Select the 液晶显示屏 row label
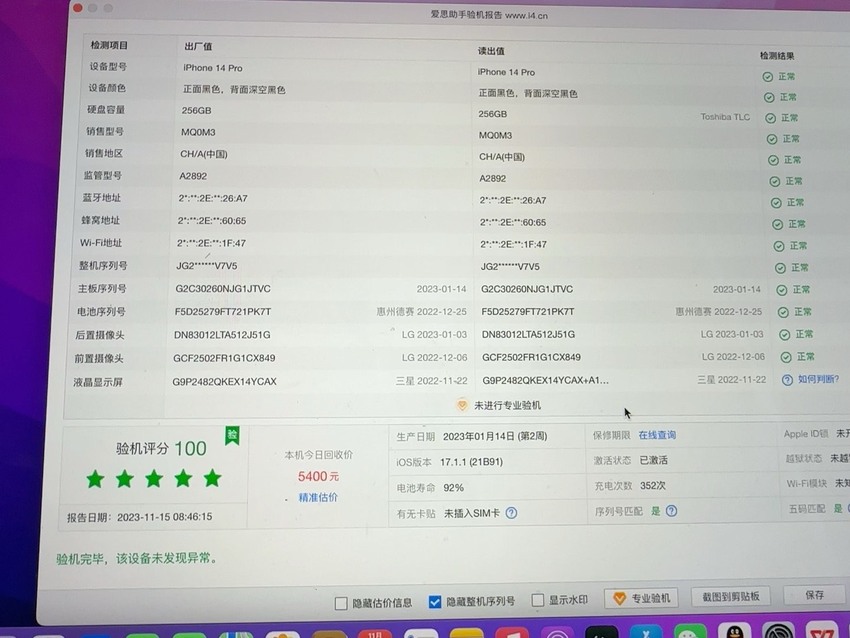 pos(98,382)
